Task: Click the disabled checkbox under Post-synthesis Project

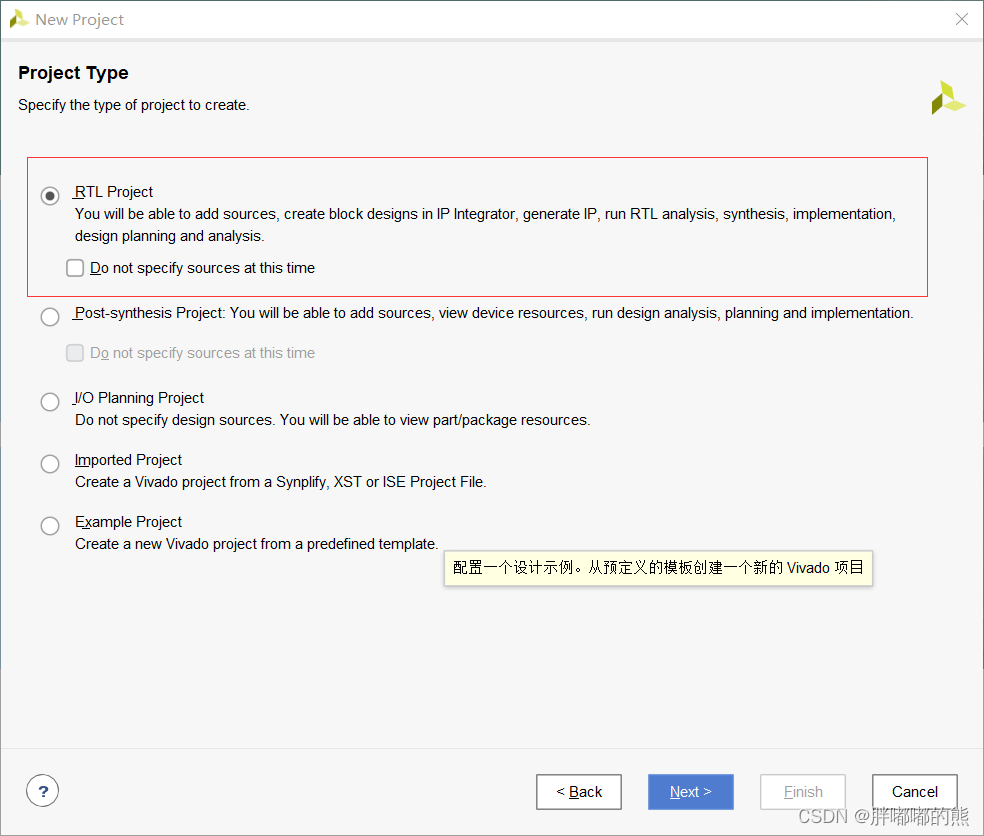Action: coord(75,353)
